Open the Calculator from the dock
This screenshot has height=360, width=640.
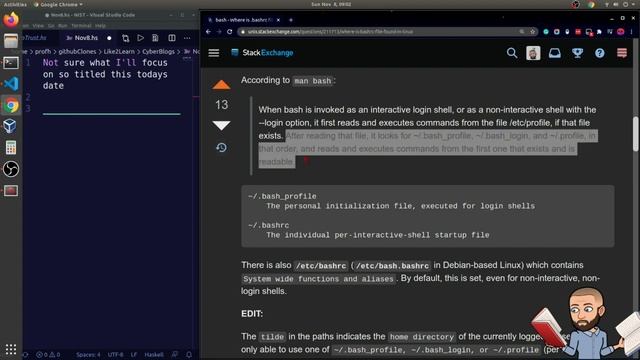coord(11,147)
